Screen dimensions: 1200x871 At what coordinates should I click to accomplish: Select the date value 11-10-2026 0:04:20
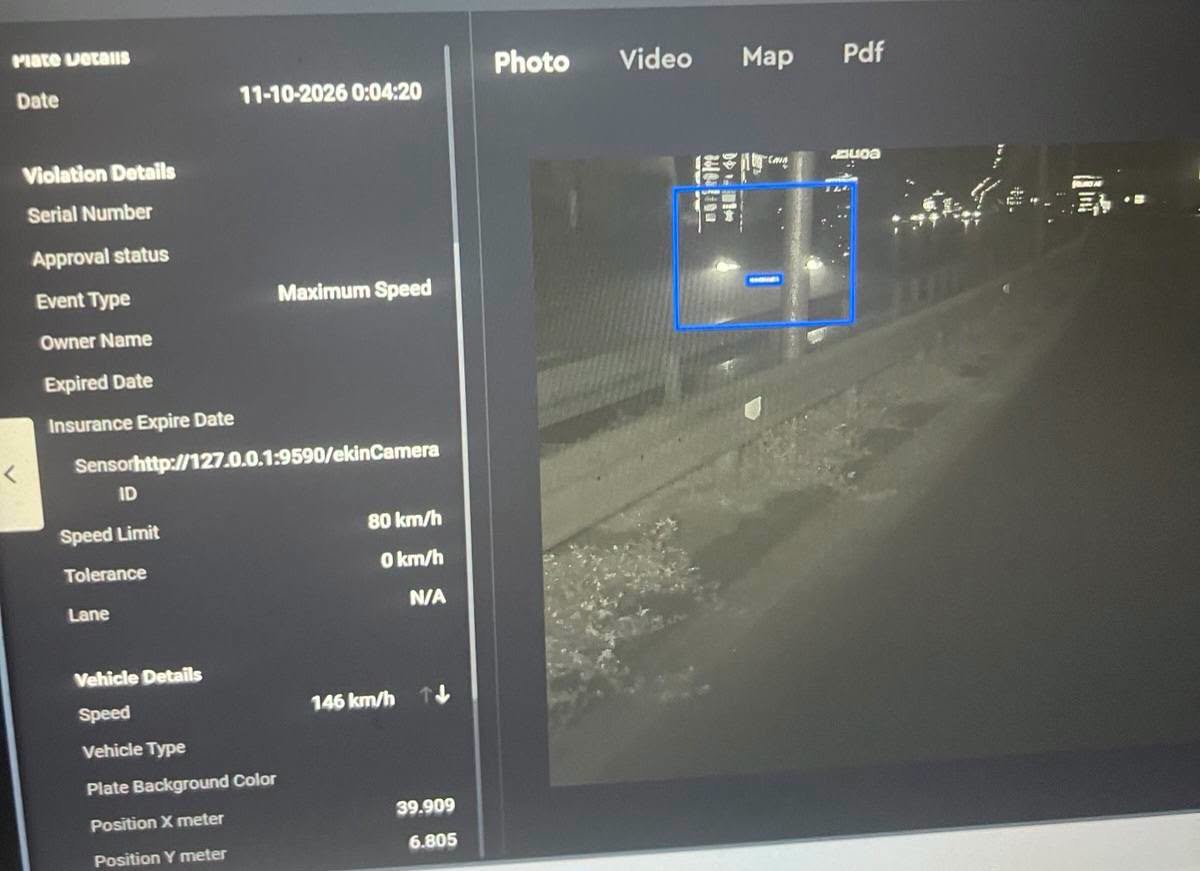pos(330,94)
